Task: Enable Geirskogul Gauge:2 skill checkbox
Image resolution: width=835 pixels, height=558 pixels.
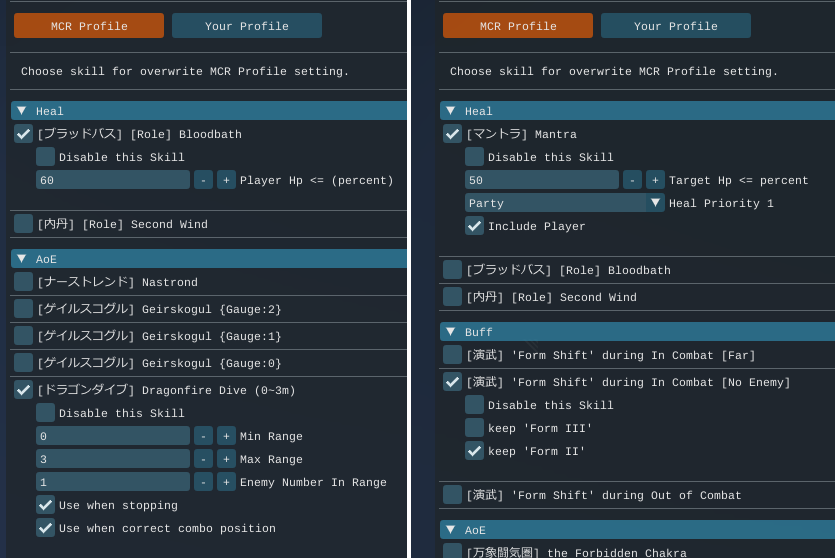Action: [x=23, y=309]
